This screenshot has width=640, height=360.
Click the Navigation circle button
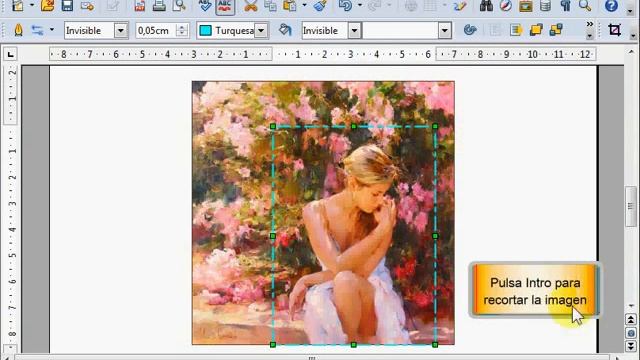click(x=631, y=333)
